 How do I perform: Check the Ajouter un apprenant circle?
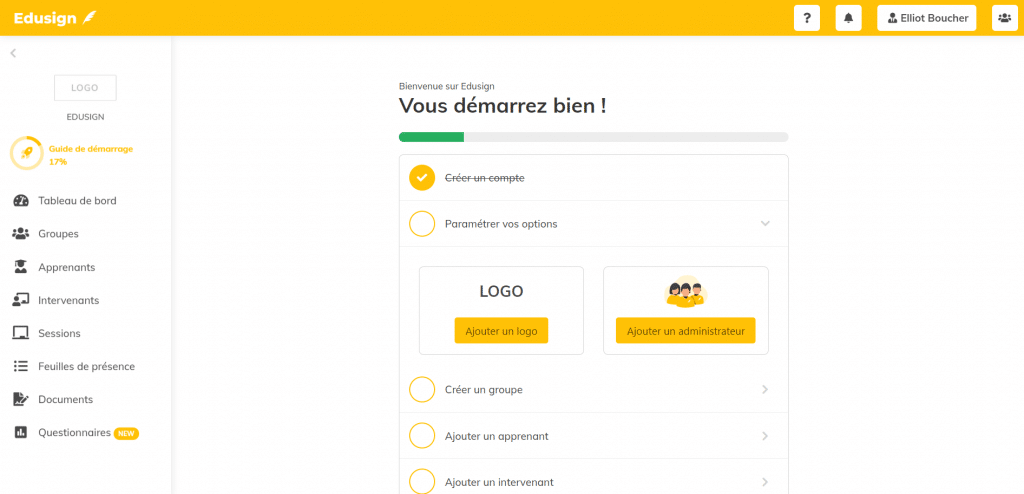click(422, 436)
